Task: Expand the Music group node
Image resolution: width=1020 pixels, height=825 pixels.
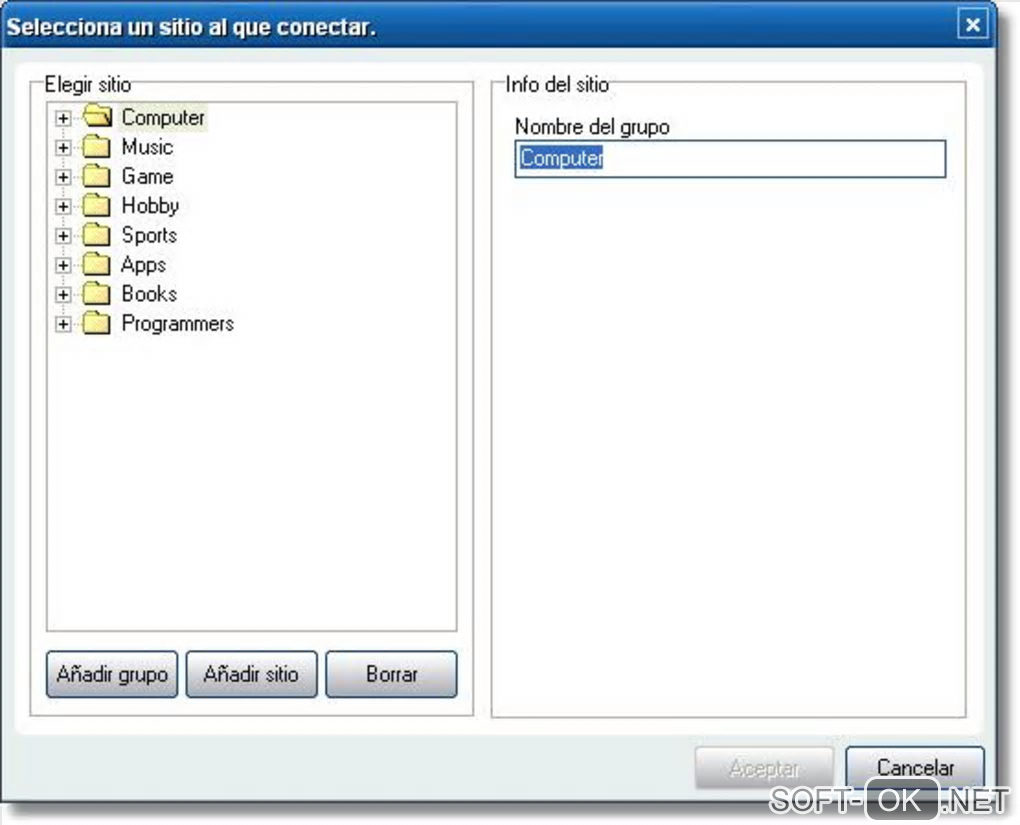Action: point(63,148)
